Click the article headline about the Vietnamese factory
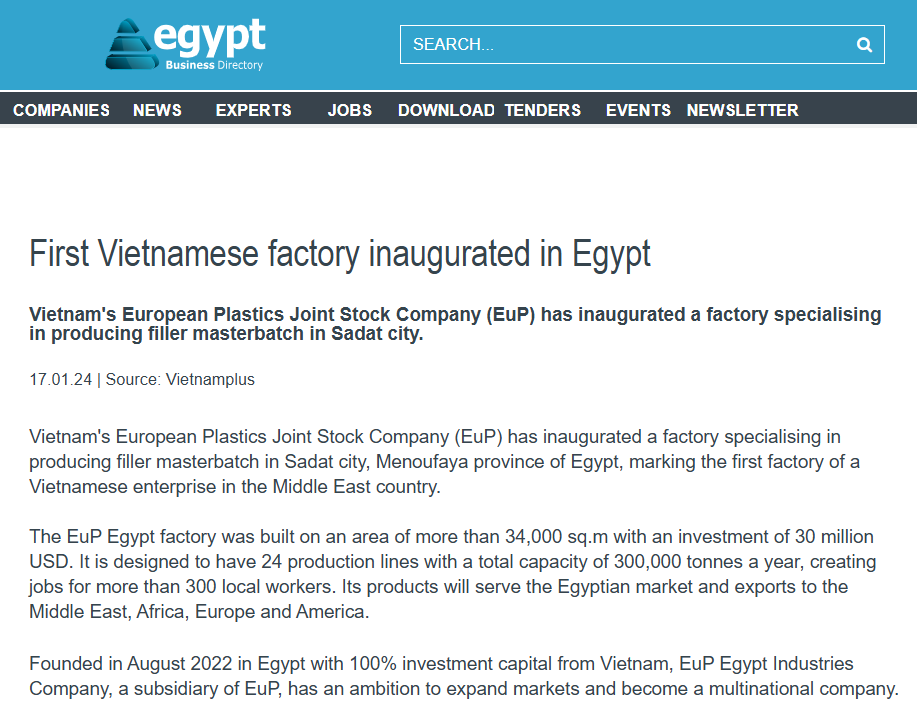 [339, 254]
